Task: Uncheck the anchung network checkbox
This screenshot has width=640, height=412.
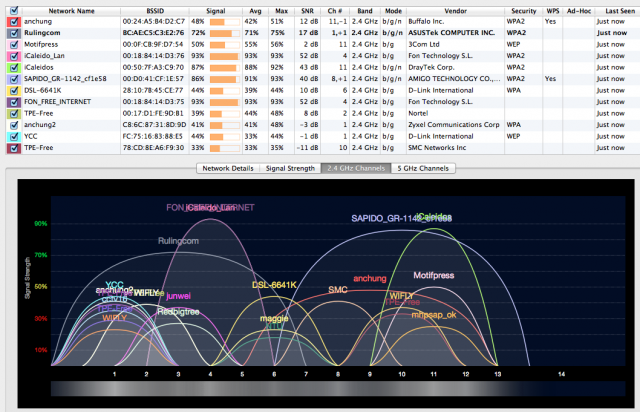Action: (14, 21)
